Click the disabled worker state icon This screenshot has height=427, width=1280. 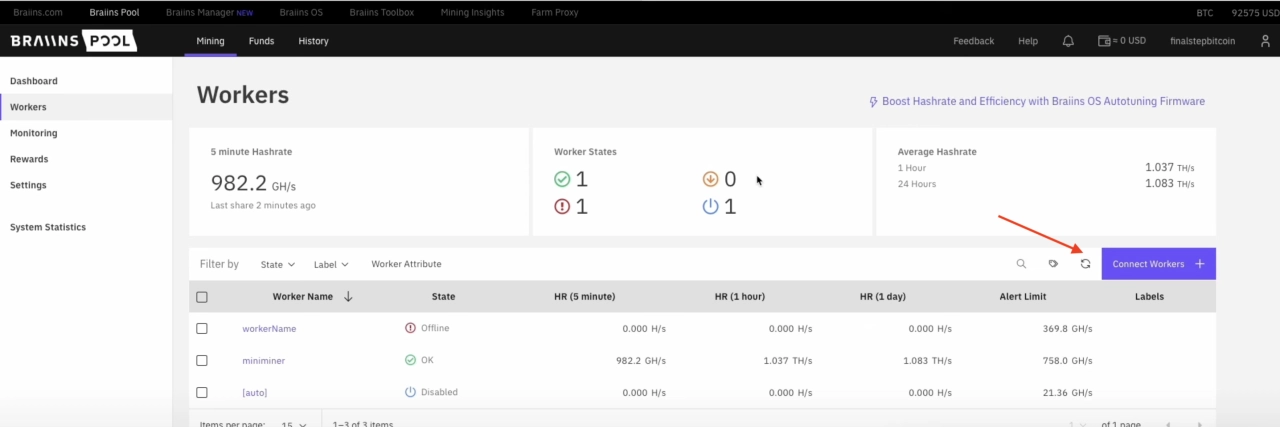[x=711, y=207]
